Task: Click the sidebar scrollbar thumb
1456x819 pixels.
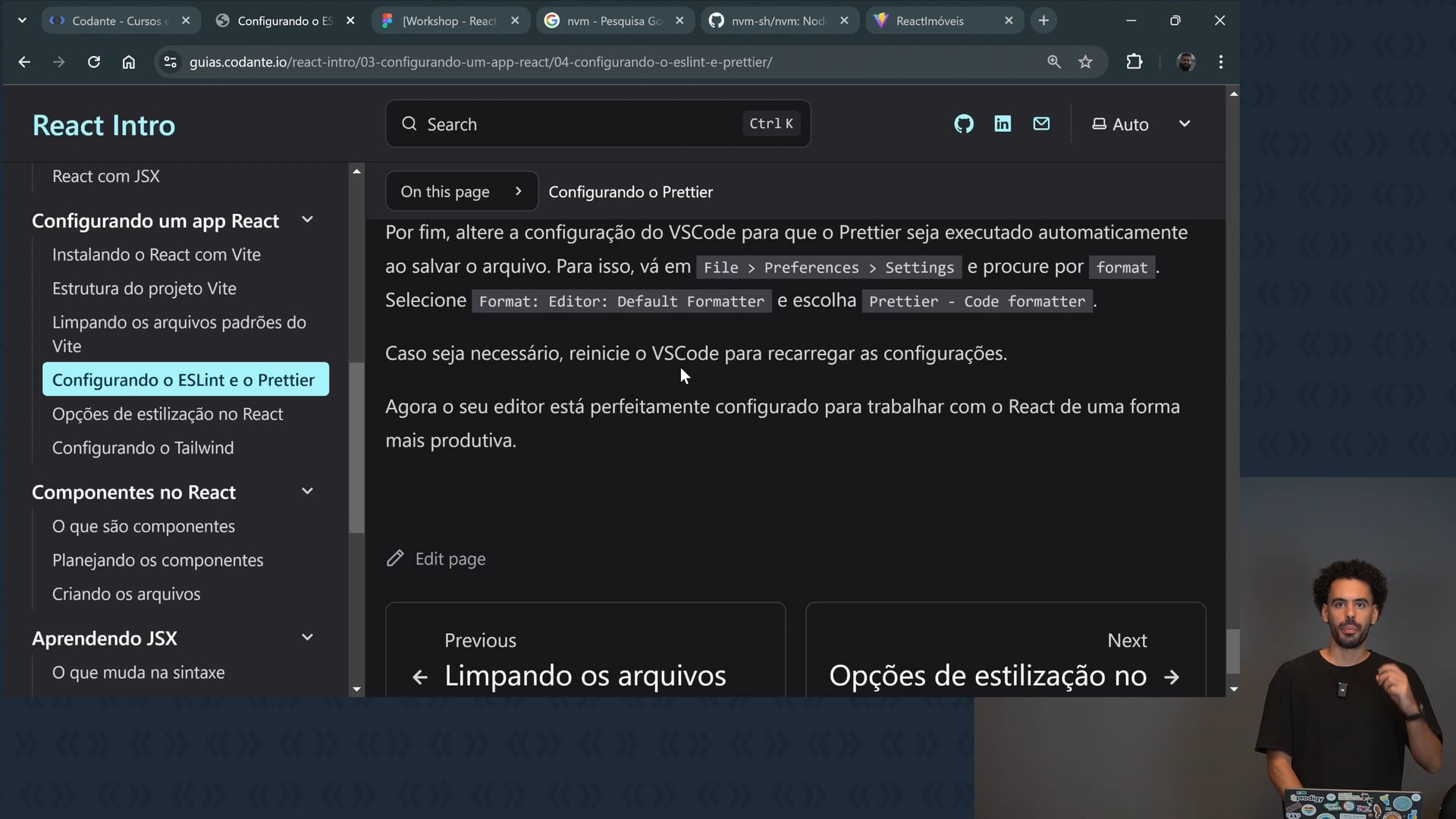Action: [x=356, y=447]
